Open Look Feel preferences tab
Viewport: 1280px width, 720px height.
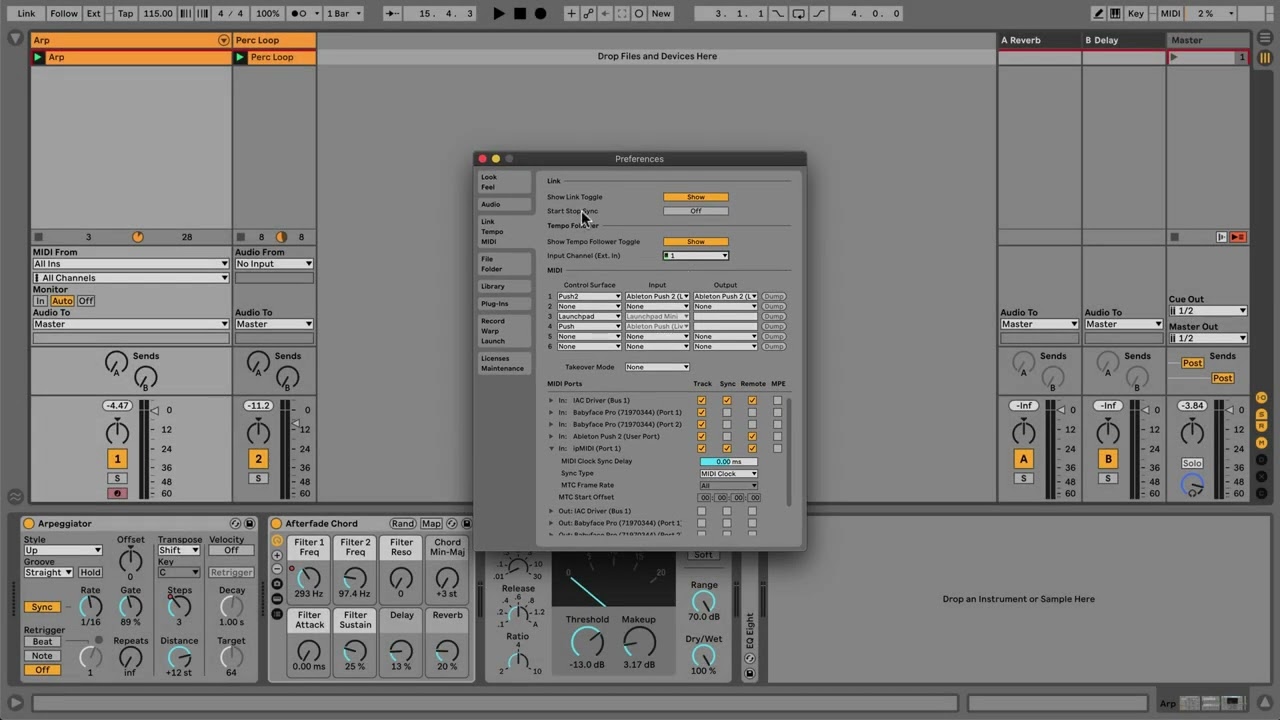pos(502,182)
